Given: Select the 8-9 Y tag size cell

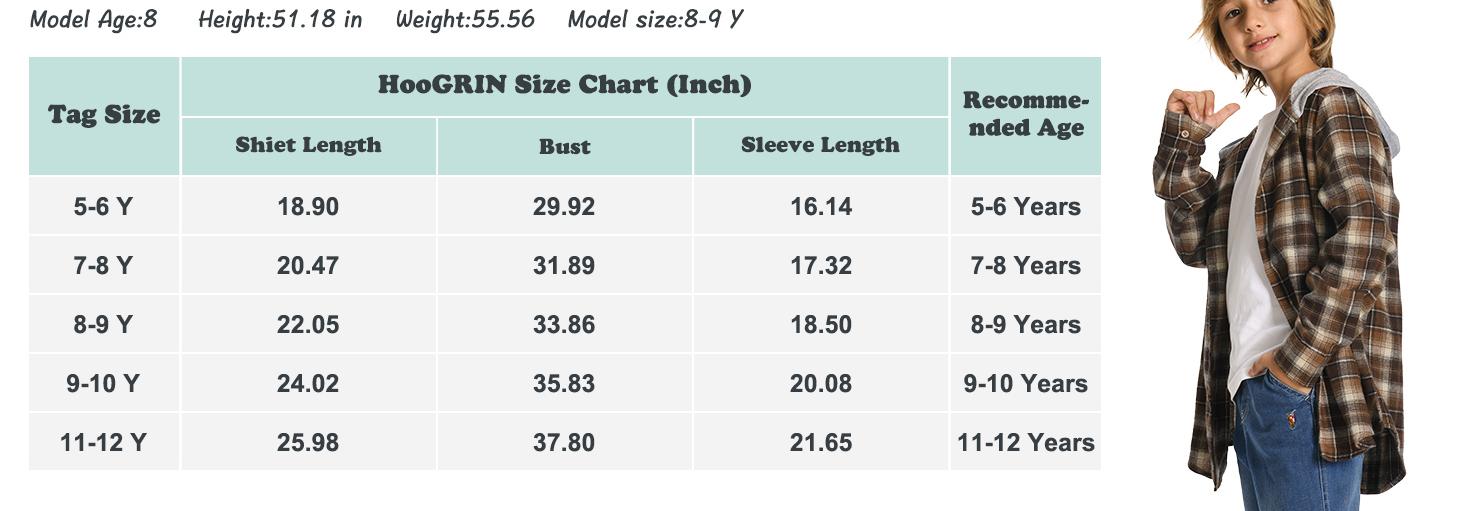Looking at the screenshot, I should point(104,324).
